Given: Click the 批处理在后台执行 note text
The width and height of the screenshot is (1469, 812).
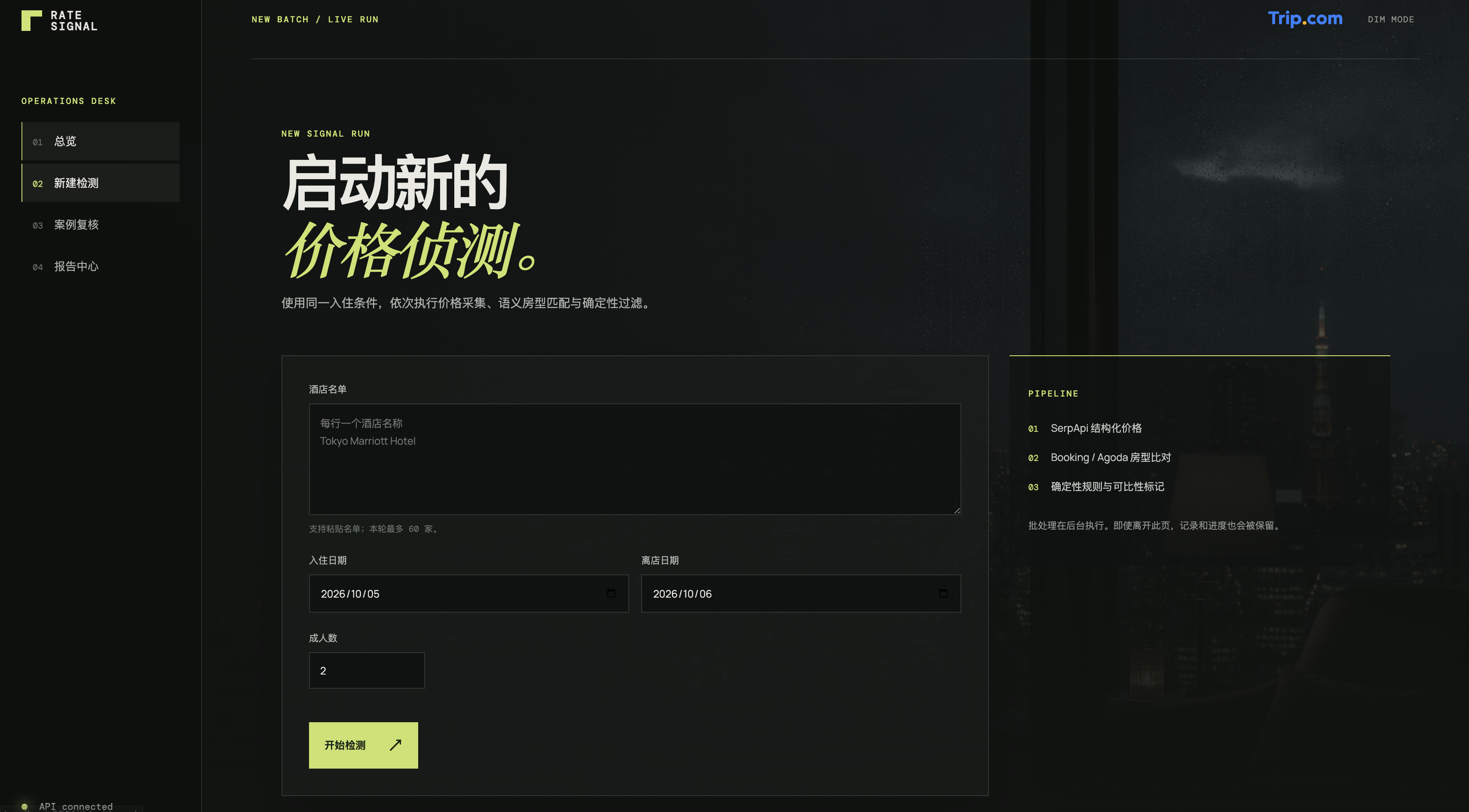Looking at the screenshot, I should (1155, 525).
